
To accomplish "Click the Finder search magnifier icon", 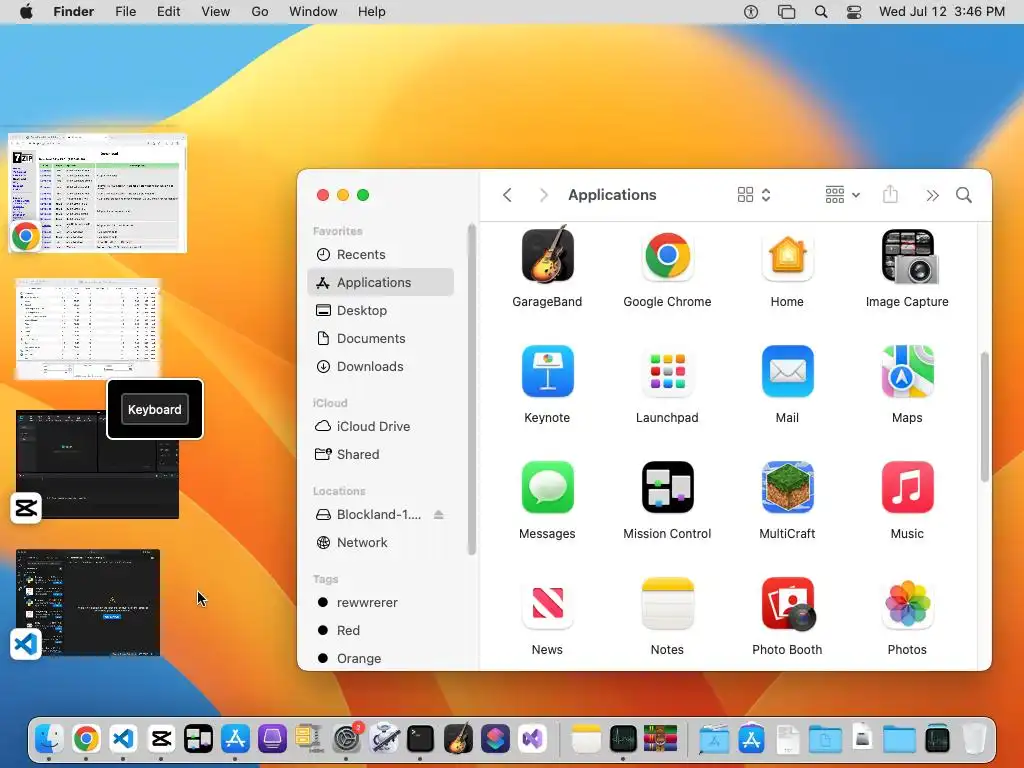I will [963, 195].
